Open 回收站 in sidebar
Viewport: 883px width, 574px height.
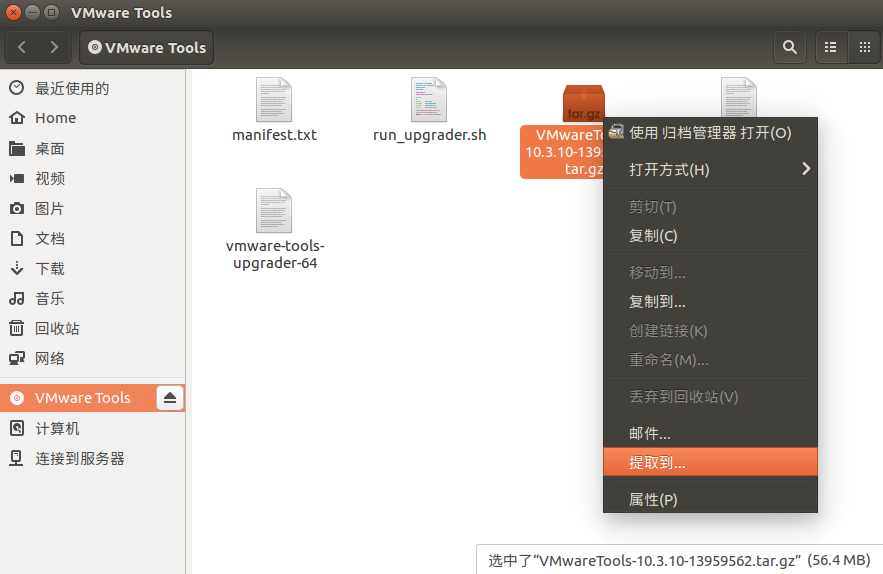tap(93, 328)
